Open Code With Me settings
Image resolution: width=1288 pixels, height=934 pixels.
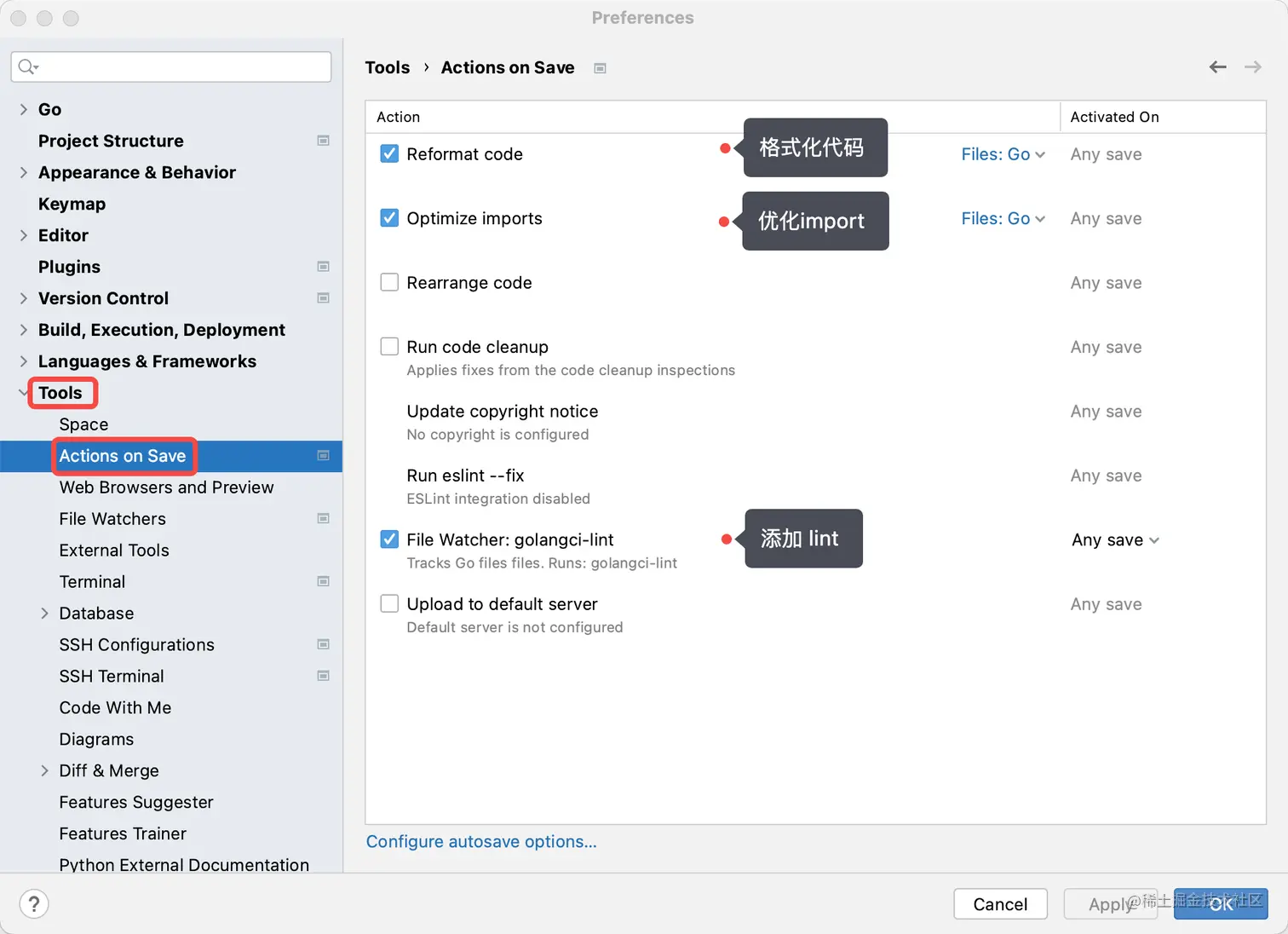(115, 708)
